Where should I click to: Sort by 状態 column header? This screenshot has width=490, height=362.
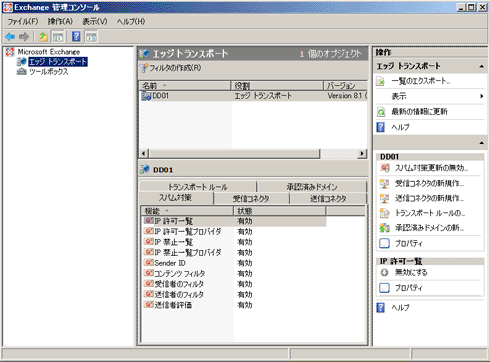pos(280,211)
